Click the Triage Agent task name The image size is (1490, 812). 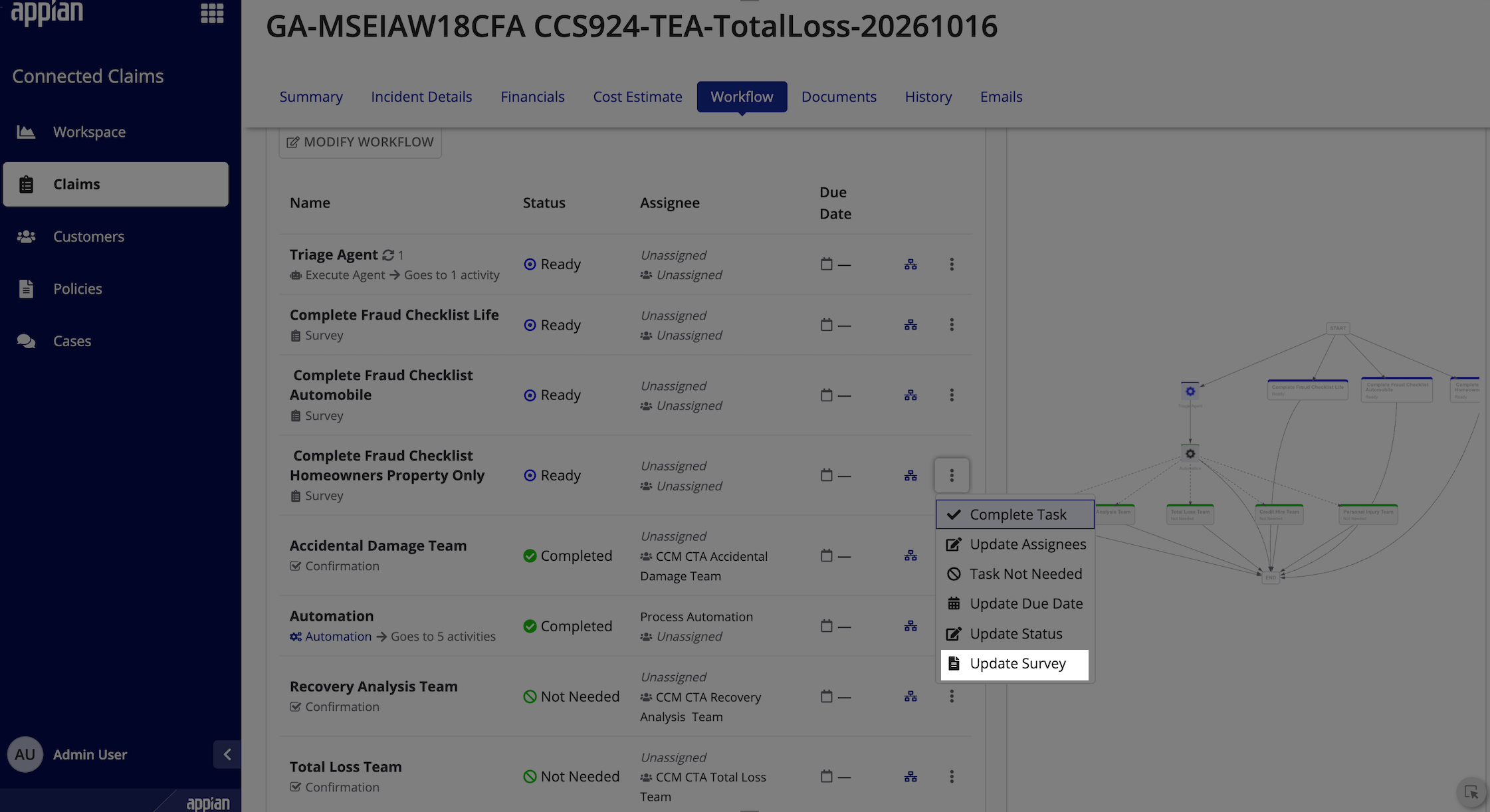pyautogui.click(x=334, y=254)
